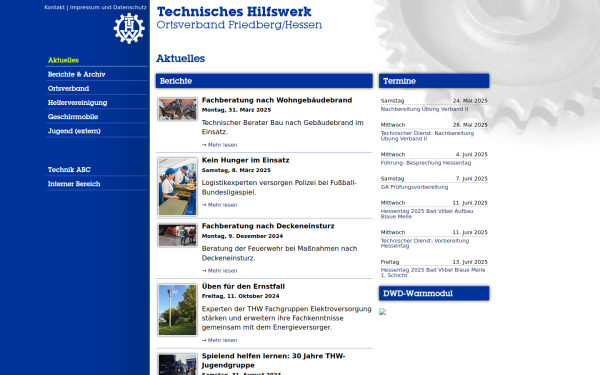
Task: Open Üben für den Ernstfall headline
Action: click(243, 287)
